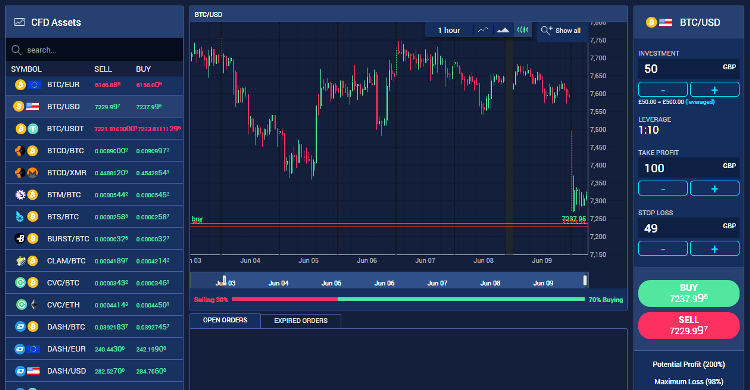The width and height of the screenshot is (750, 390).
Task: Click the Bitcoin icon beside BTC/USD header
Action: 651,22
